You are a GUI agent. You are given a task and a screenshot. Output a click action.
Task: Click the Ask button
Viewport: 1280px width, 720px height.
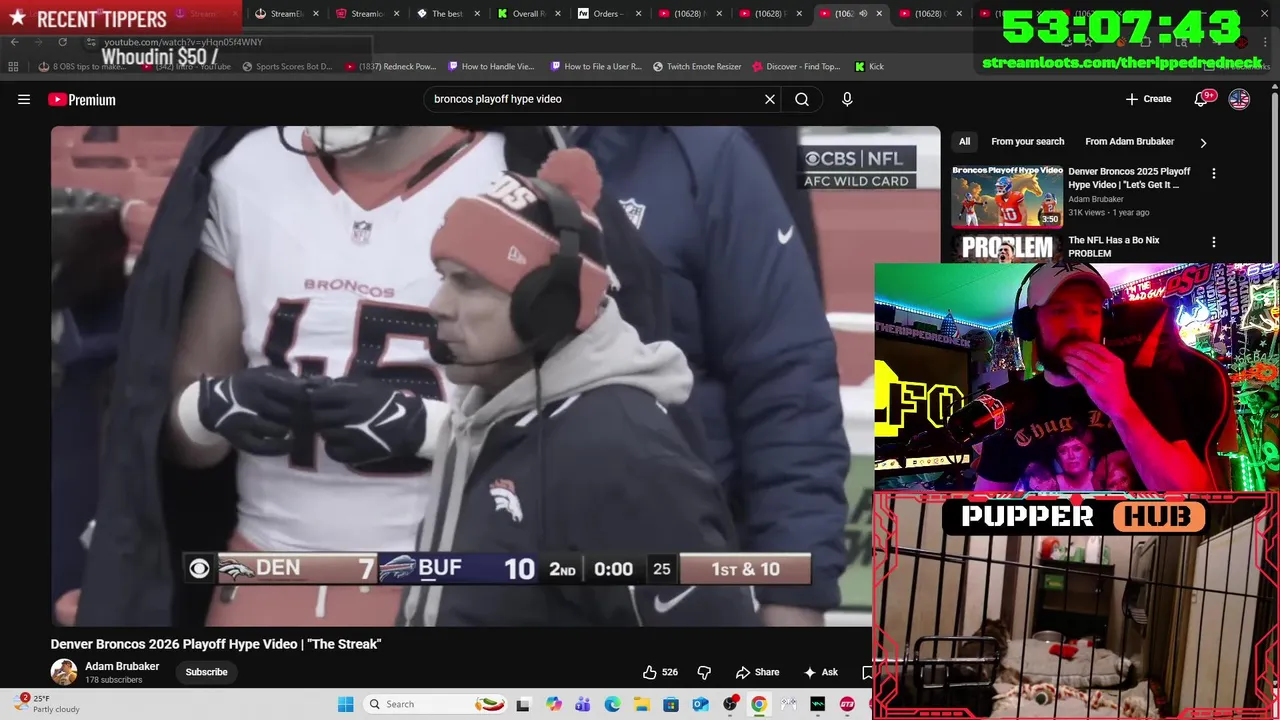click(x=820, y=672)
